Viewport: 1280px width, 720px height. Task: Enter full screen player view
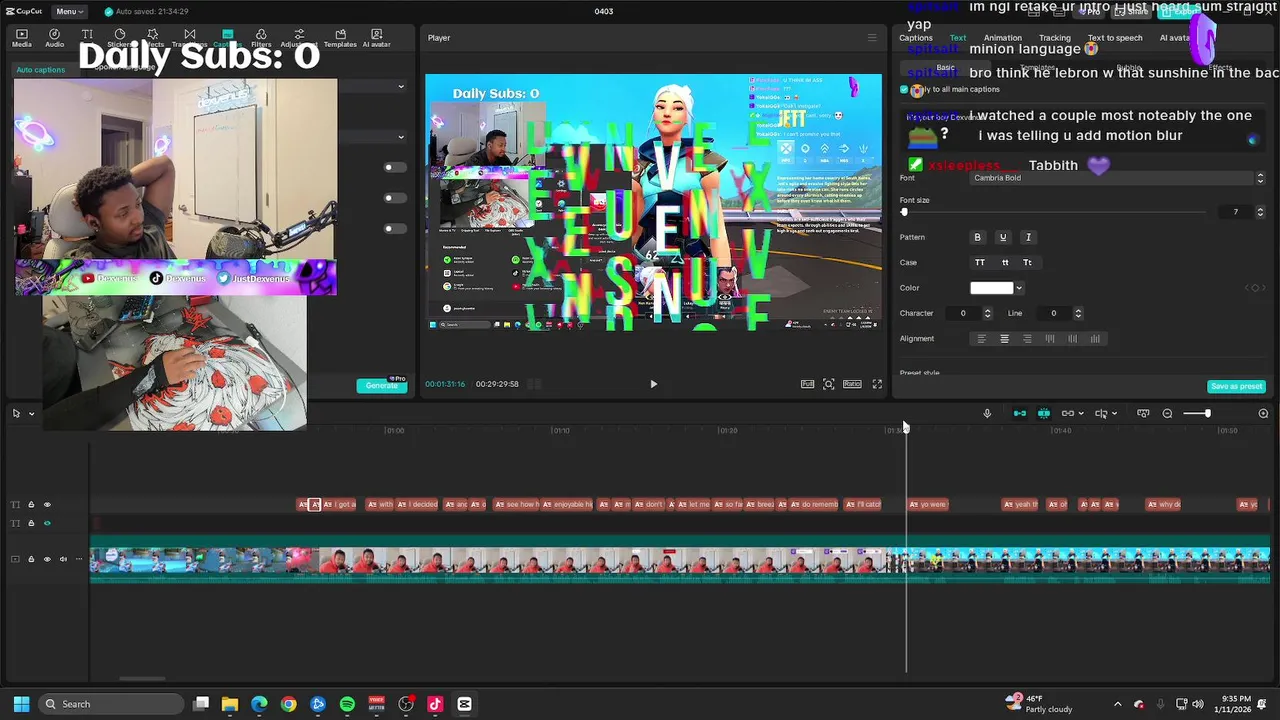pos(877,384)
